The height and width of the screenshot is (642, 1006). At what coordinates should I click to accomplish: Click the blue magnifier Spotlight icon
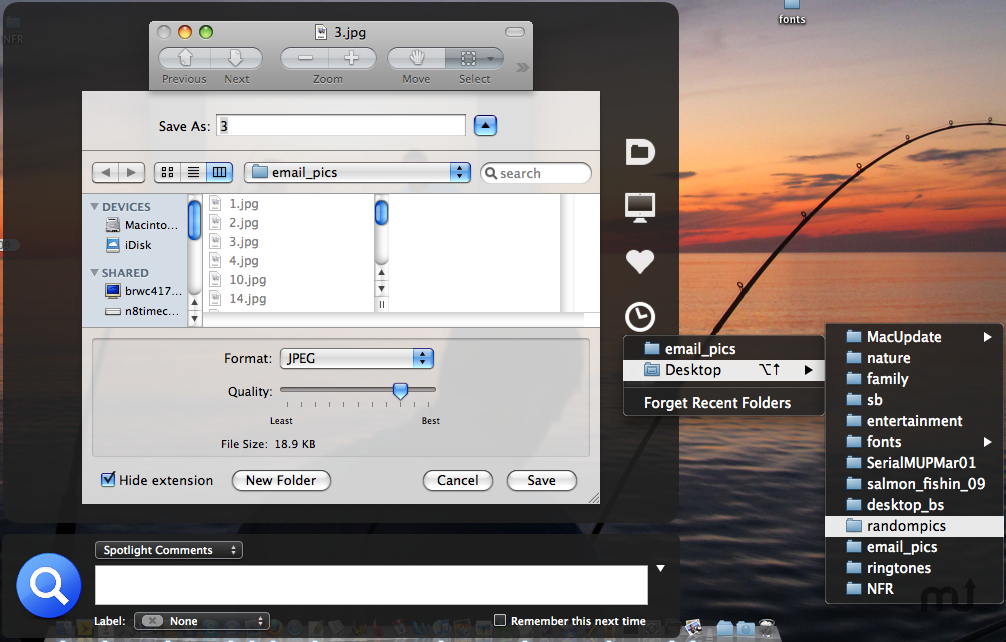[49, 585]
